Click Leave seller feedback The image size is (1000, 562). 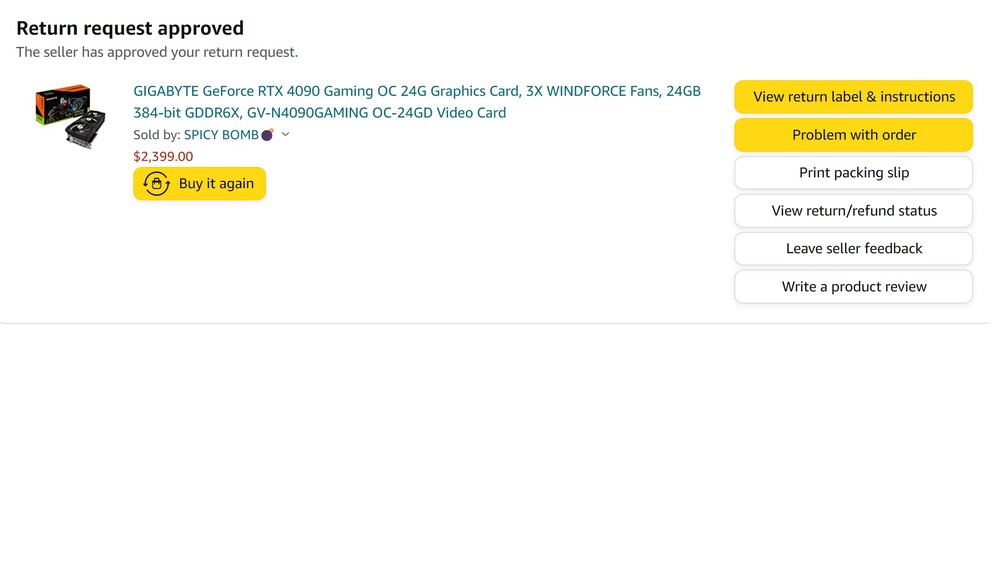point(853,249)
